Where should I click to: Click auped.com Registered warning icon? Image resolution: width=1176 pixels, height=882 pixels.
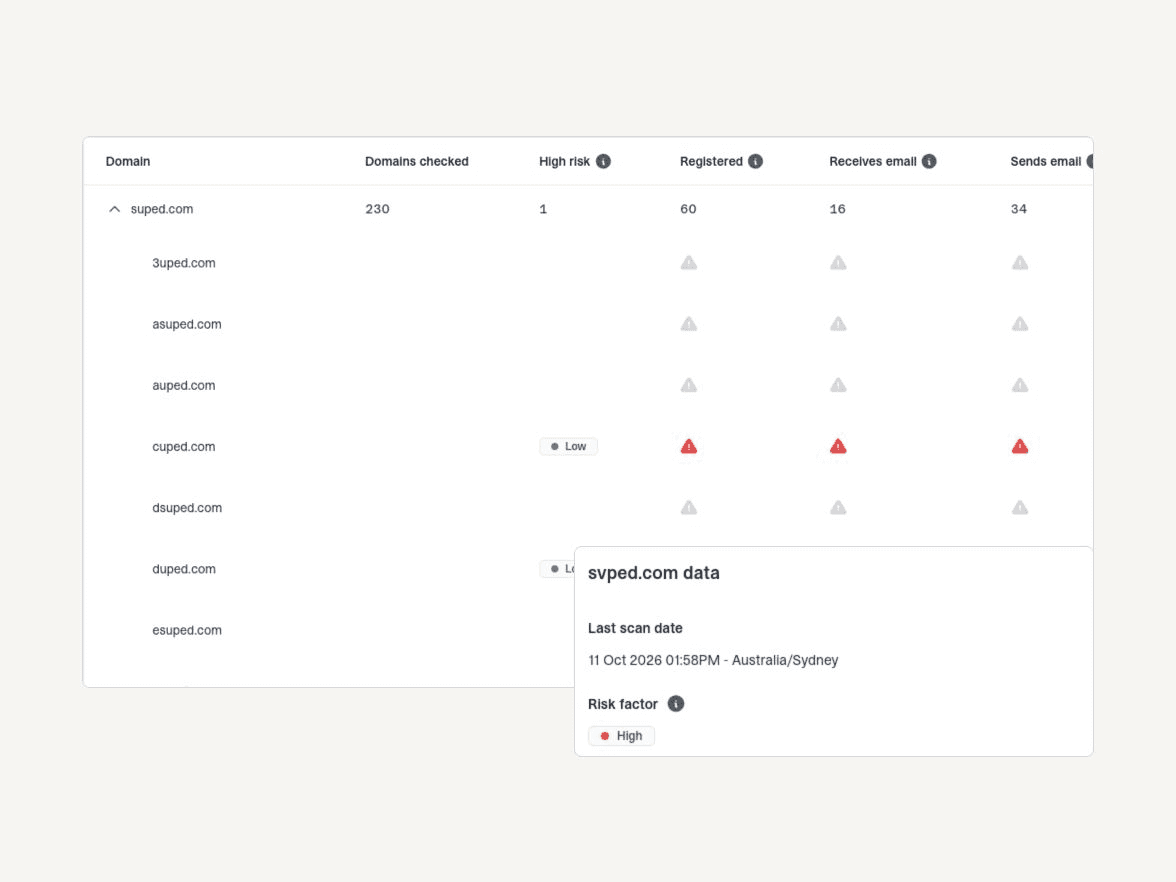pos(688,386)
